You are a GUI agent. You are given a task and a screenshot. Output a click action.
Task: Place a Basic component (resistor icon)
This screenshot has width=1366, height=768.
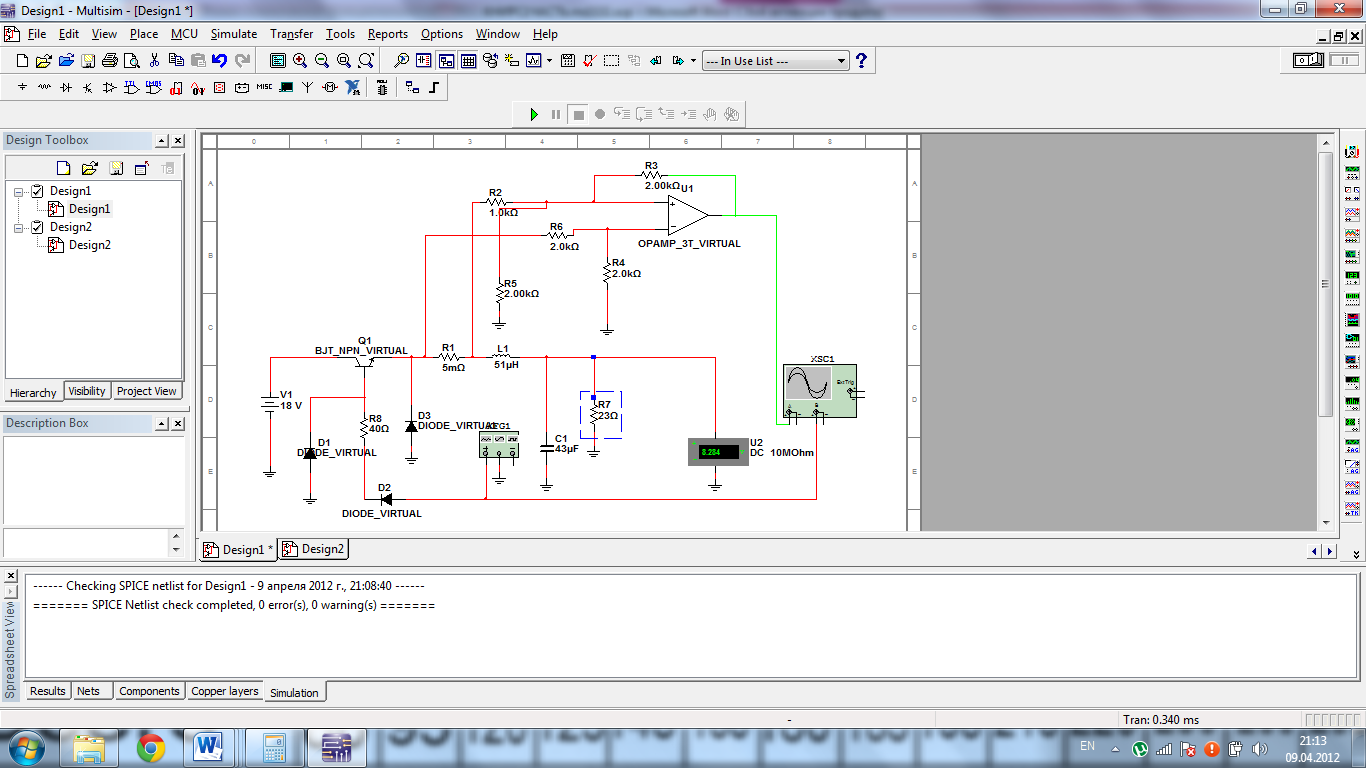click(x=44, y=87)
